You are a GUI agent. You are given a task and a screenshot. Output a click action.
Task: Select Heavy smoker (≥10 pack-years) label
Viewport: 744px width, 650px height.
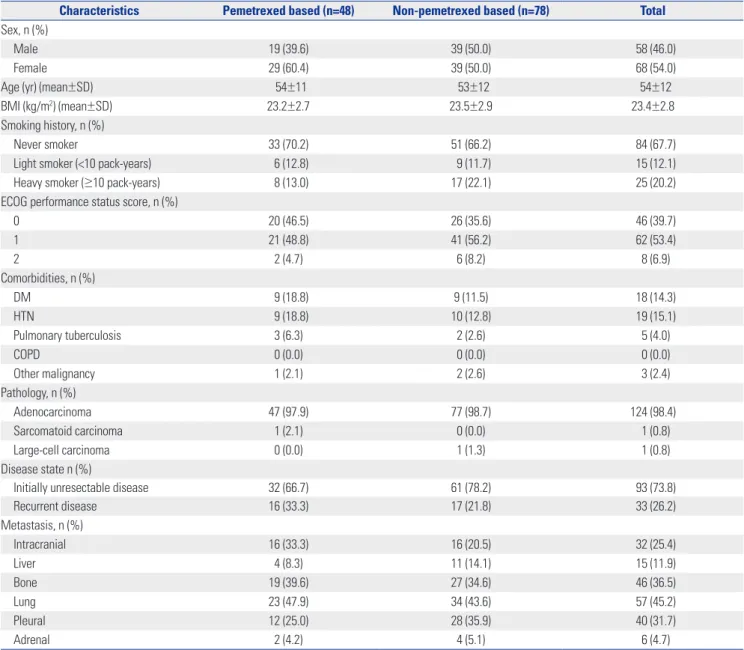tap(87, 183)
